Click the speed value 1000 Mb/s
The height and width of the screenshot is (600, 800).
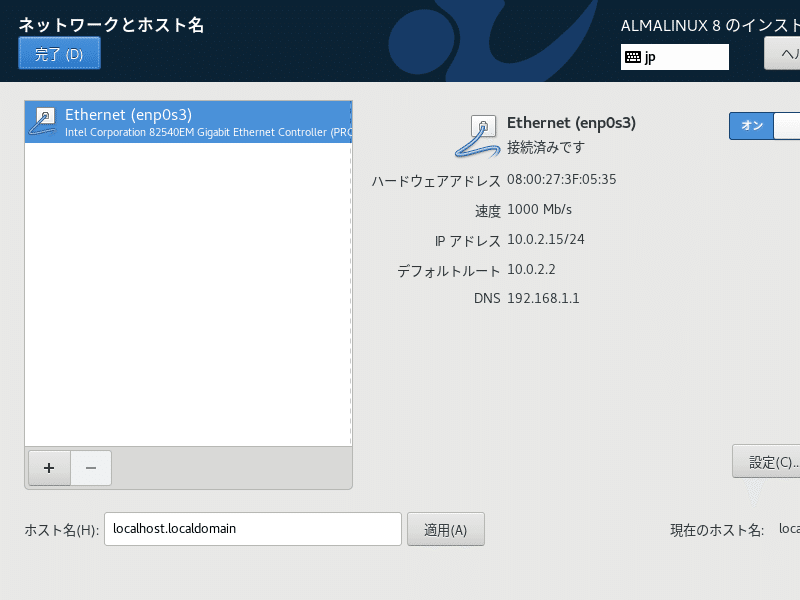coord(539,210)
